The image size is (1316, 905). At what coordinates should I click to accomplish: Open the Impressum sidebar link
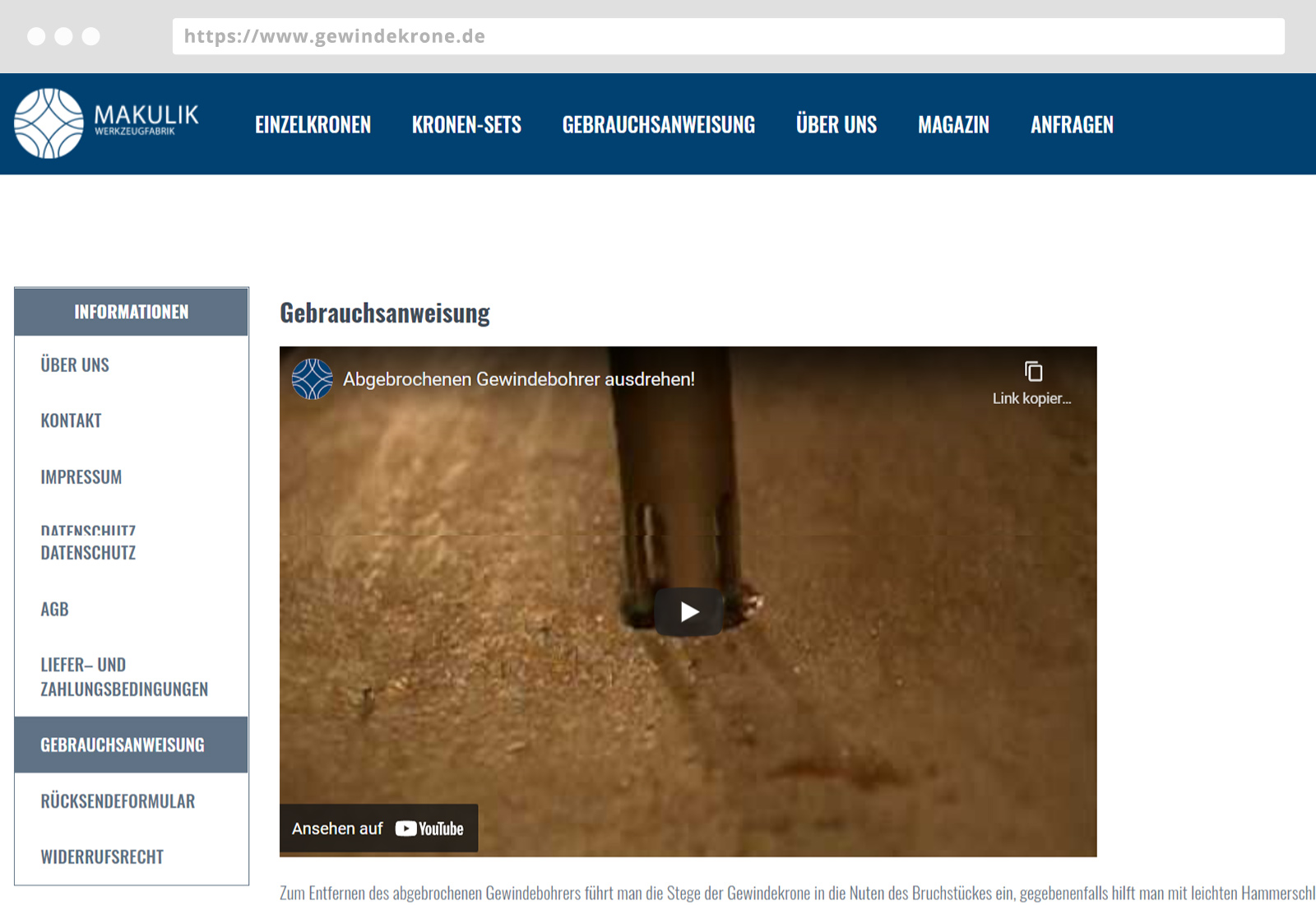point(81,477)
